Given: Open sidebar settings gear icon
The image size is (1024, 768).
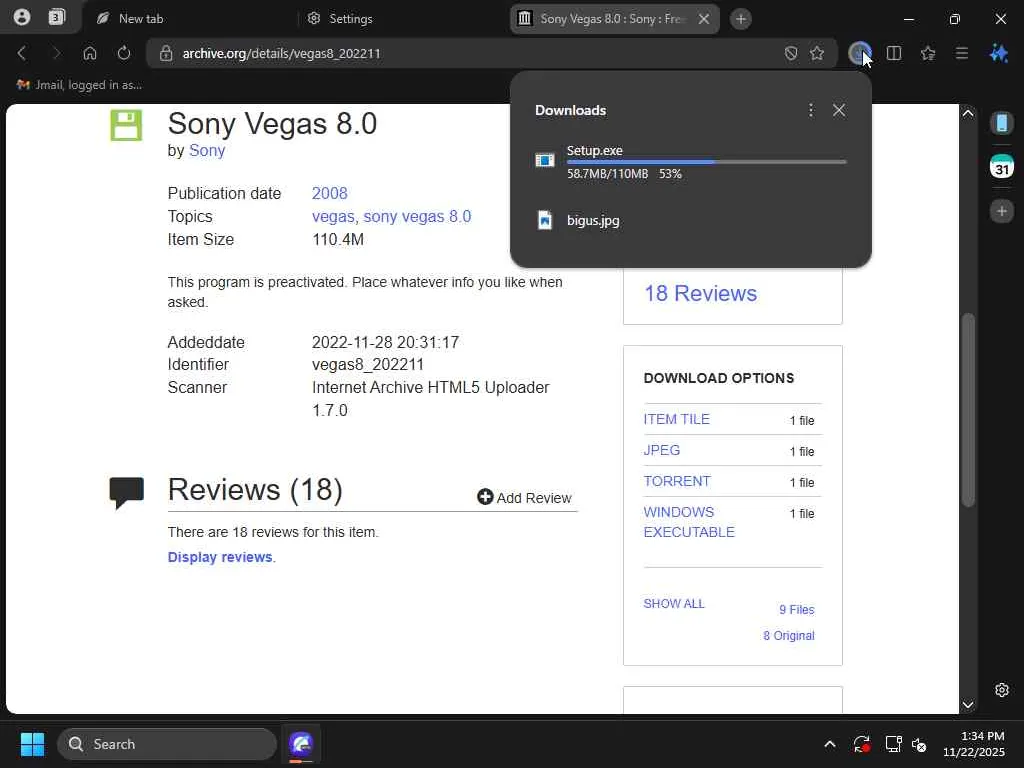Looking at the screenshot, I should pyautogui.click(x=1002, y=690).
